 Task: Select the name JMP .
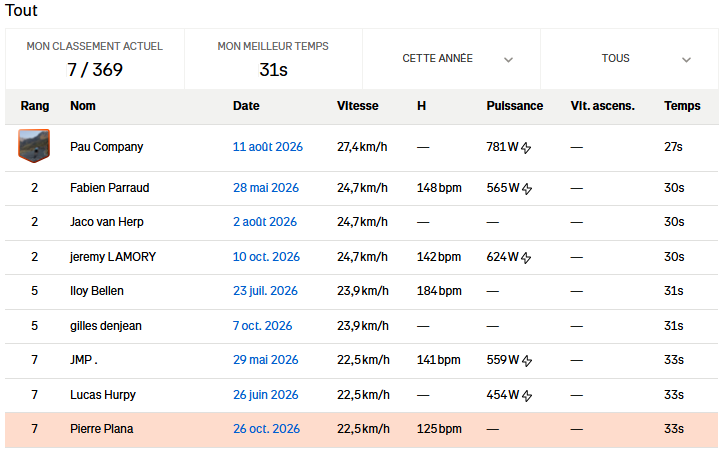[x=83, y=360]
